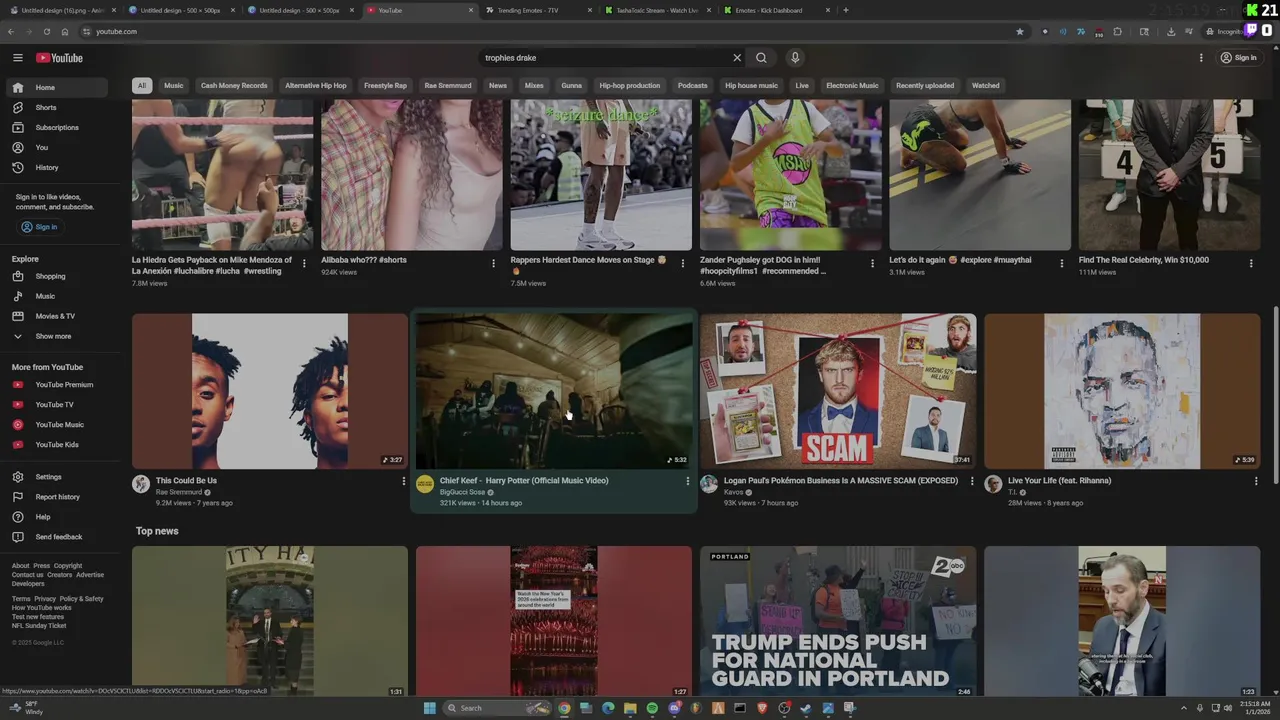Open YouTube settings three-dot menu near Sign in
The height and width of the screenshot is (720, 1280).
pos(1201,58)
